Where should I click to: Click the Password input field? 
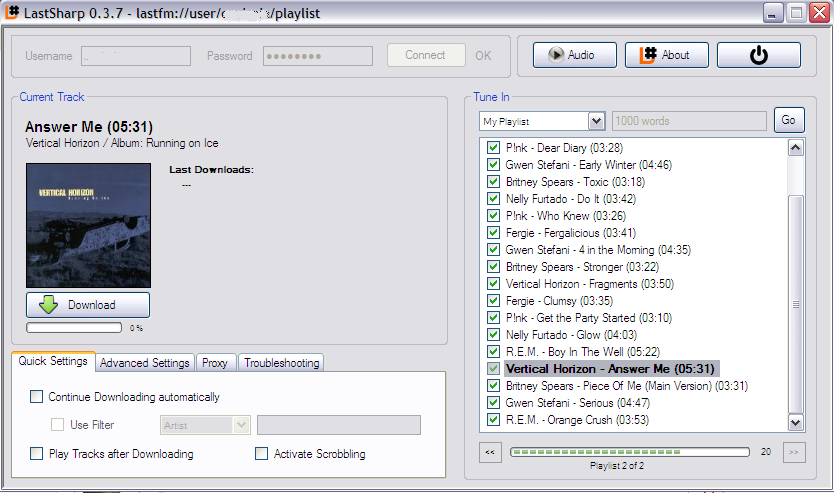[x=318, y=56]
